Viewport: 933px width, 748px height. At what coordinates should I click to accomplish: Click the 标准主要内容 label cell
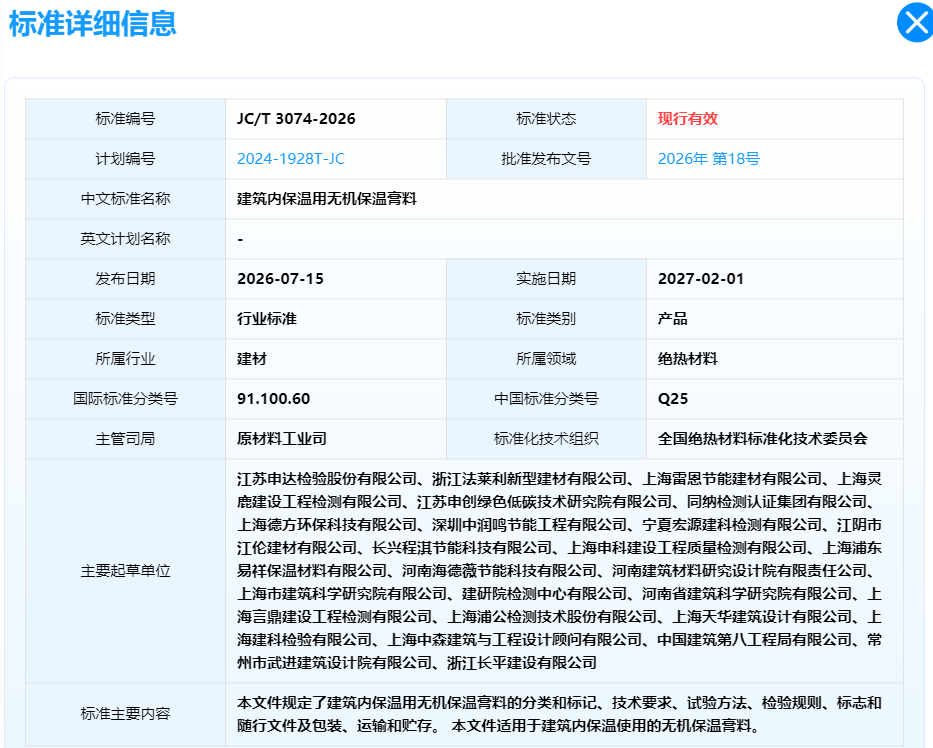[126, 713]
